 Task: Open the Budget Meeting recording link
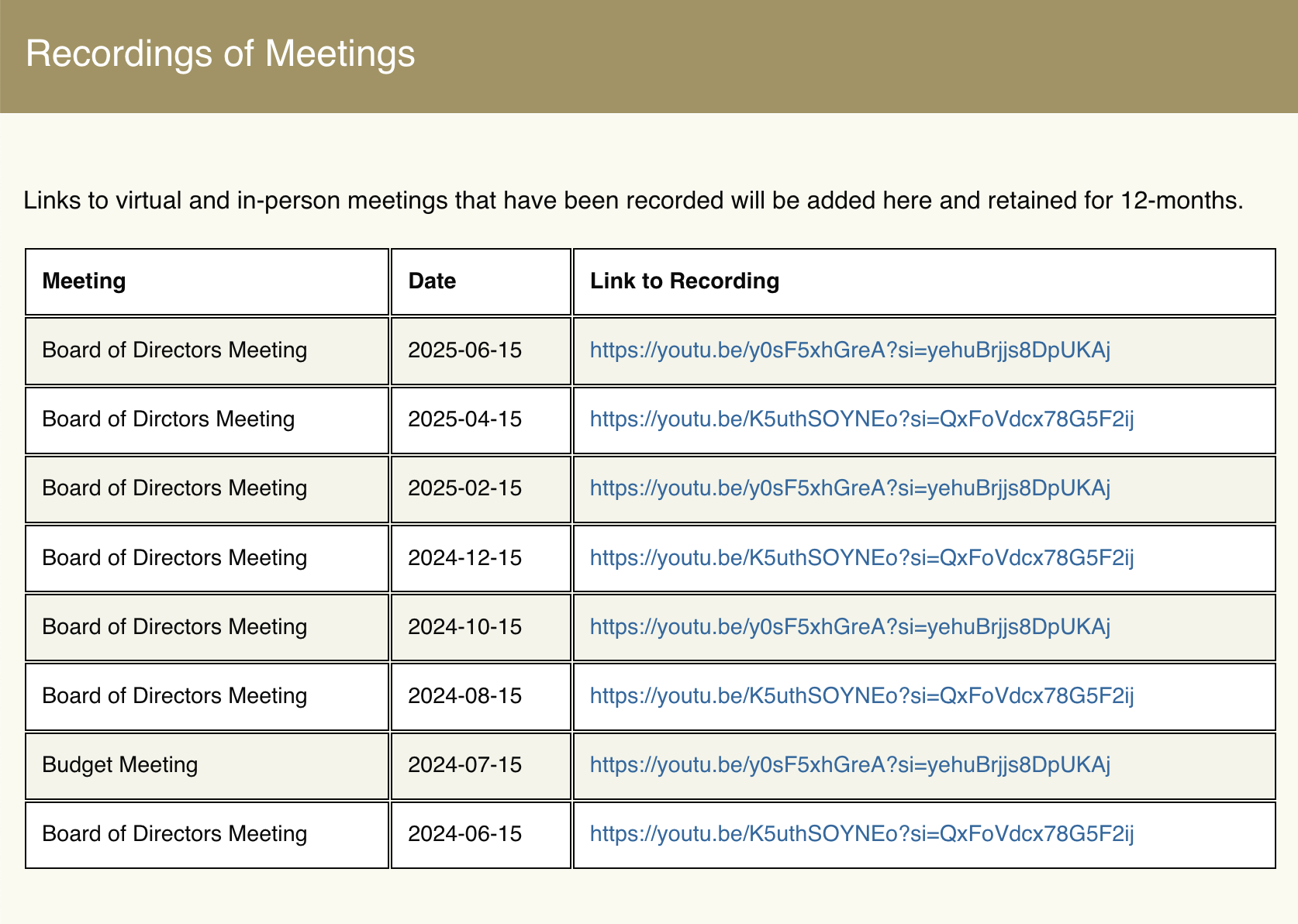(x=850, y=765)
